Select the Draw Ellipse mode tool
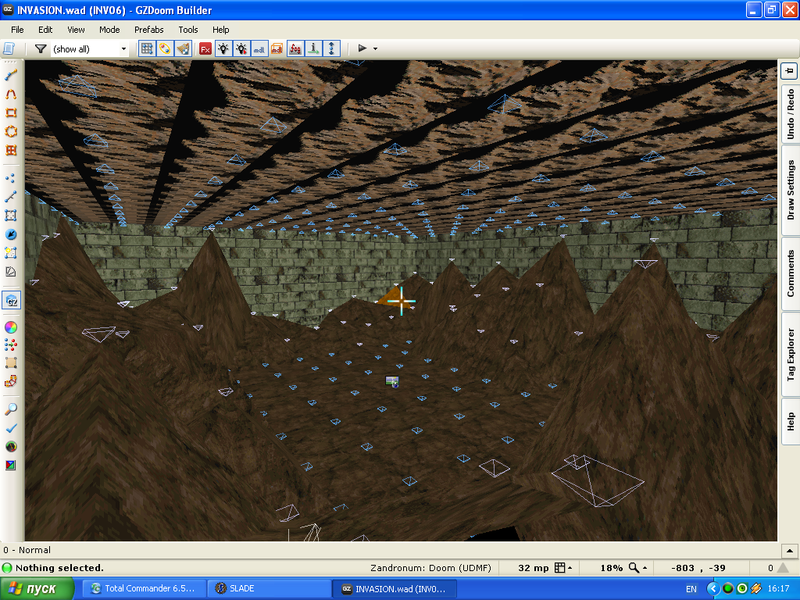The image size is (800, 600). click(x=11, y=132)
